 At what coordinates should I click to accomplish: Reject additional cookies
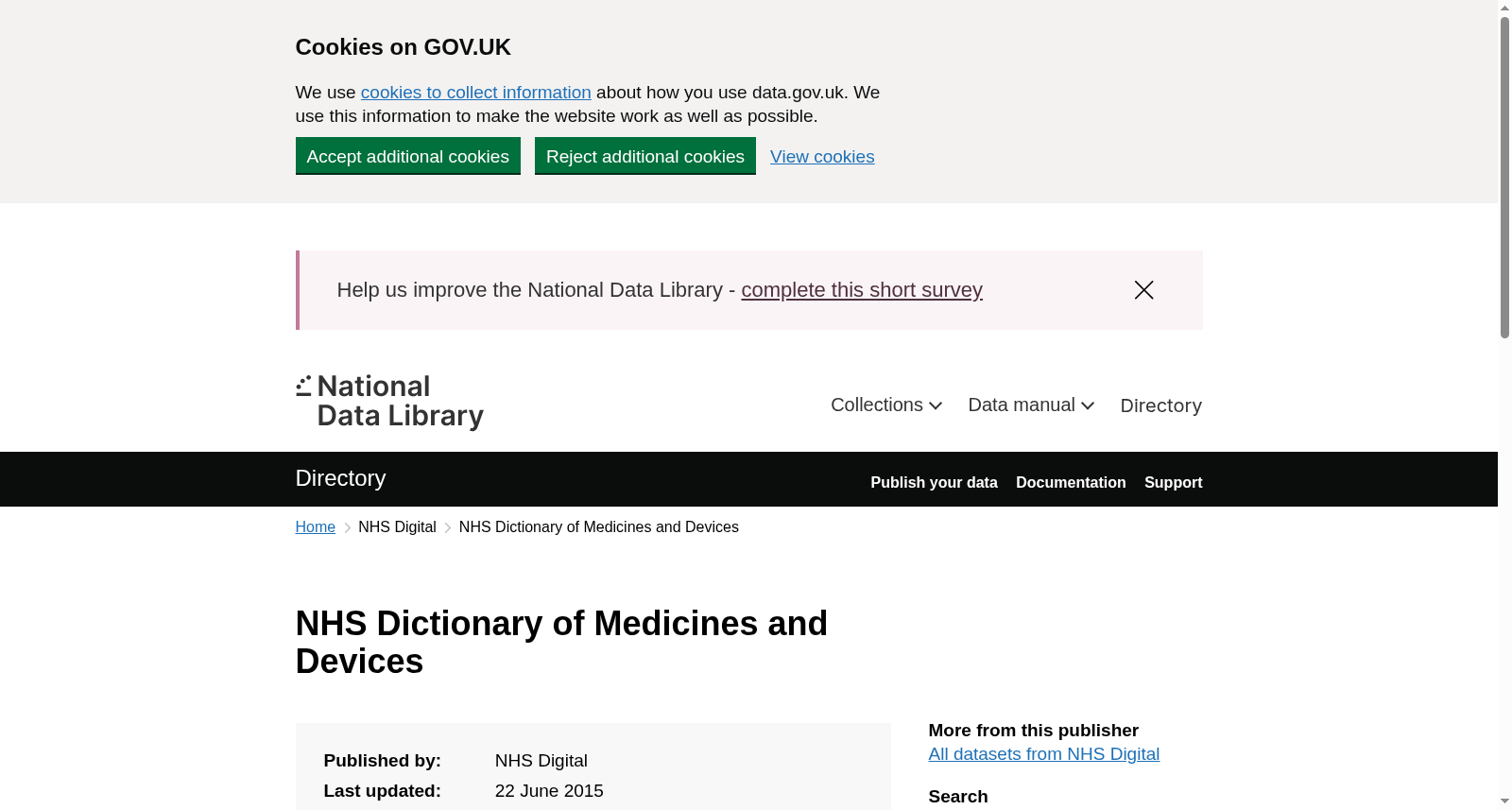coord(645,156)
